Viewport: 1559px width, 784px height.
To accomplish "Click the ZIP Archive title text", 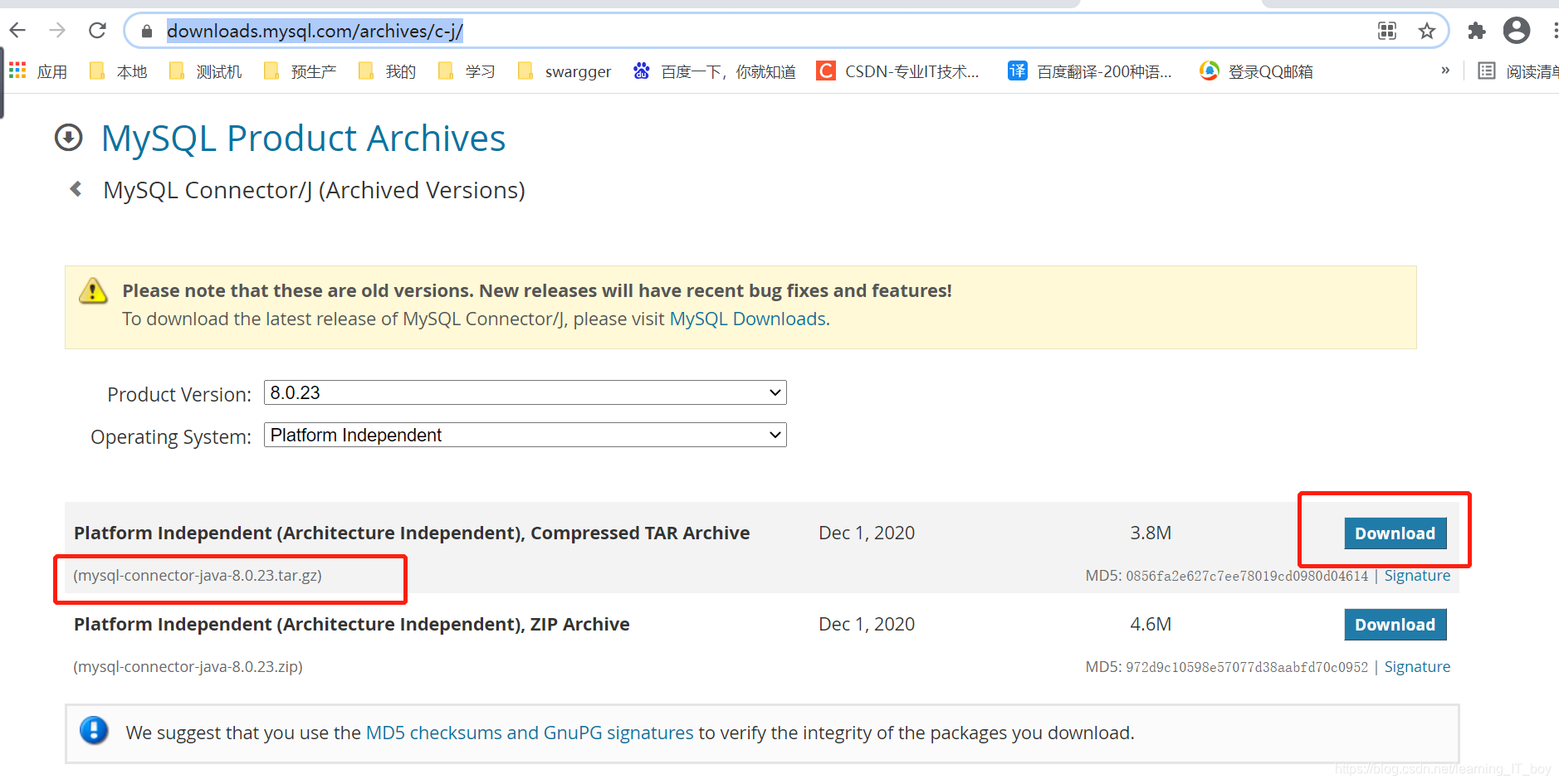I will click(352, 625).
